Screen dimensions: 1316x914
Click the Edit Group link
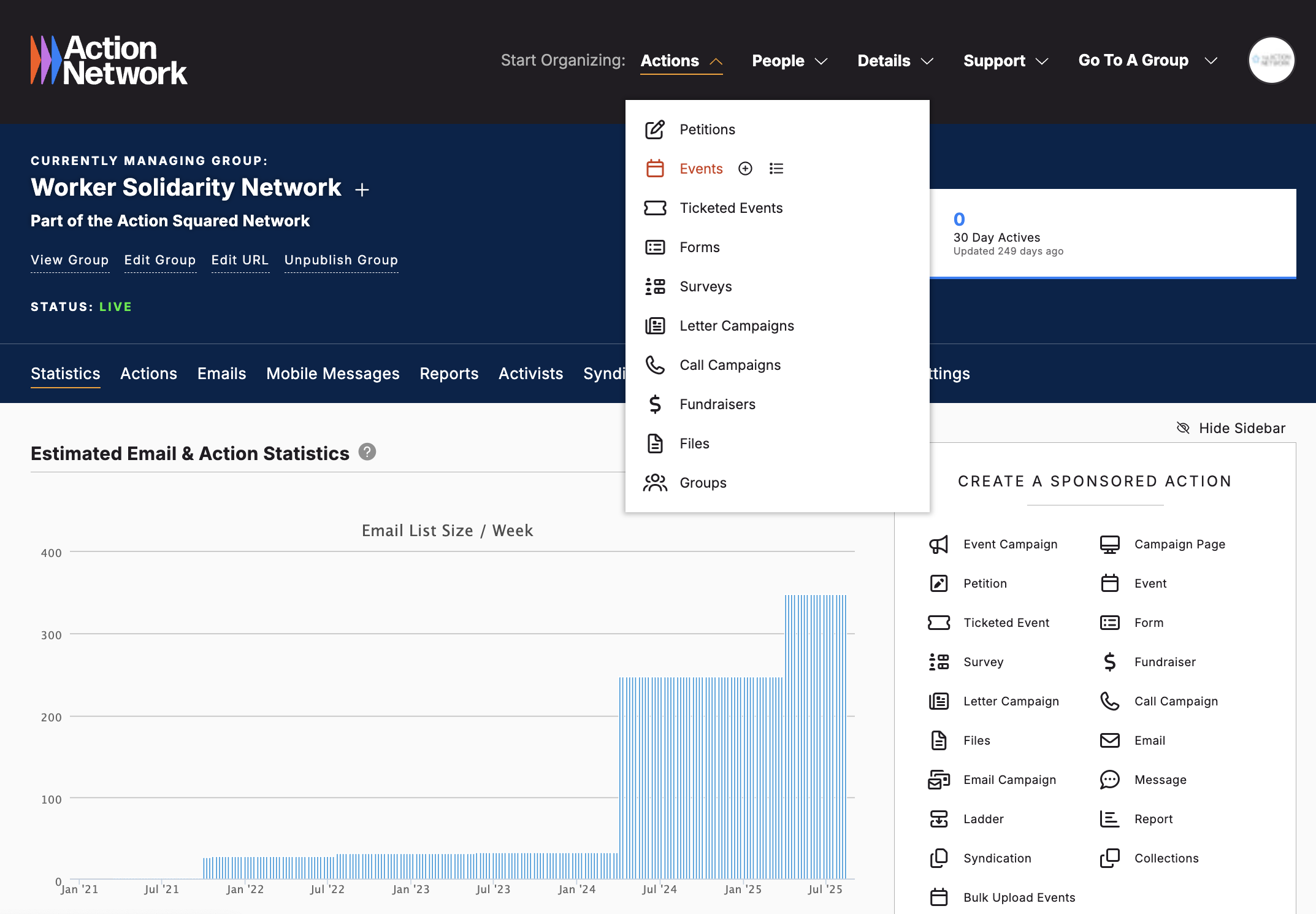(160, 260)
